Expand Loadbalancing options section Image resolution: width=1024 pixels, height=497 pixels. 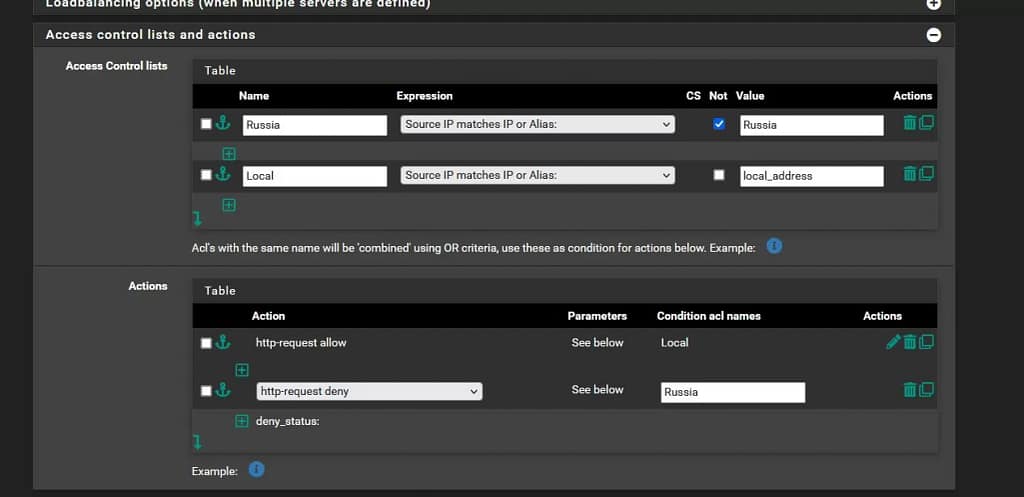point(933,4)
